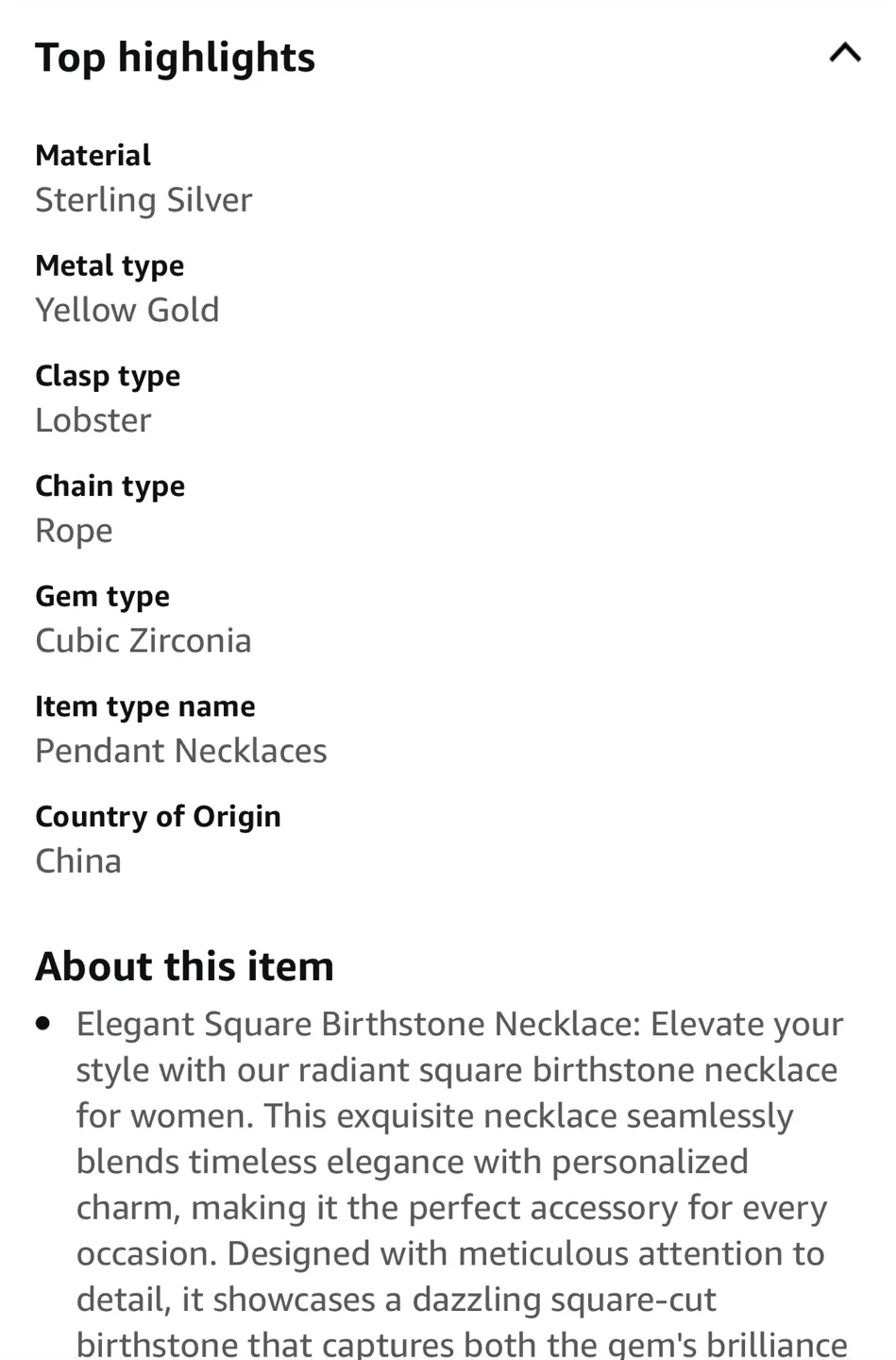Viewport: 896px width, 1360px height.
Task: Select the Chain type label
Action: coord(110,485)
